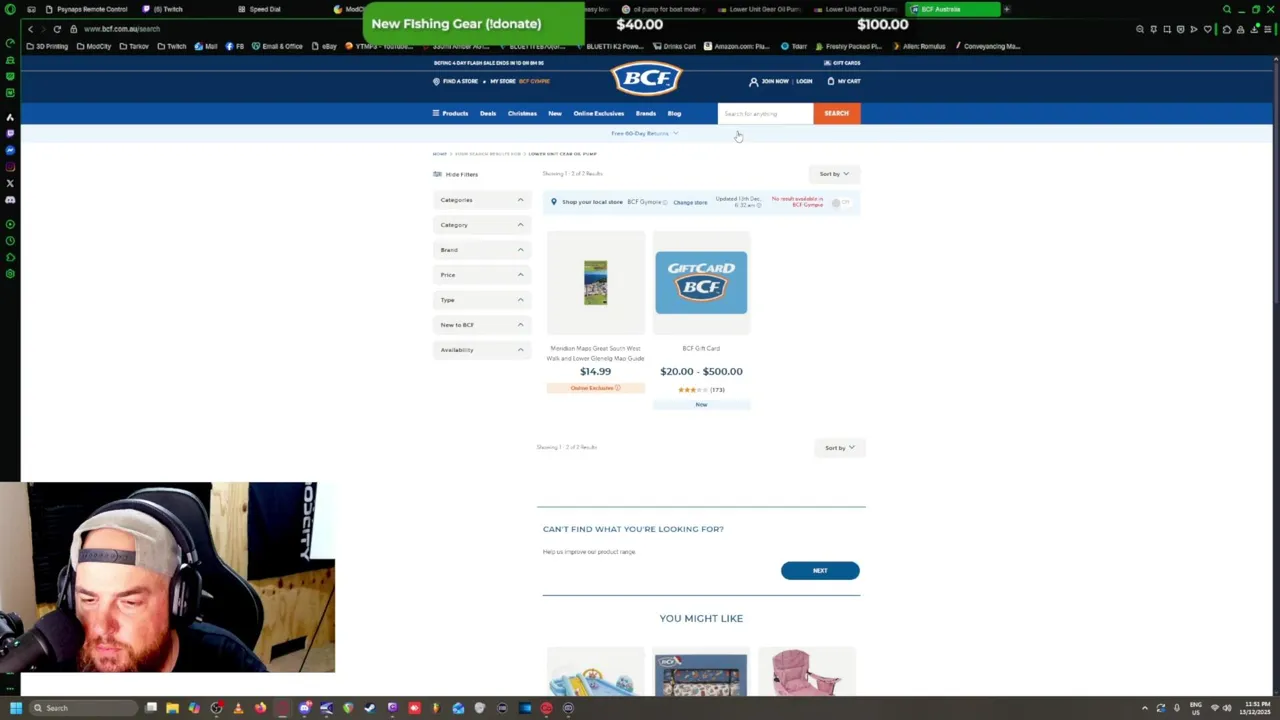
Task: Collapse the Type filter
Action: coord(482,300)
